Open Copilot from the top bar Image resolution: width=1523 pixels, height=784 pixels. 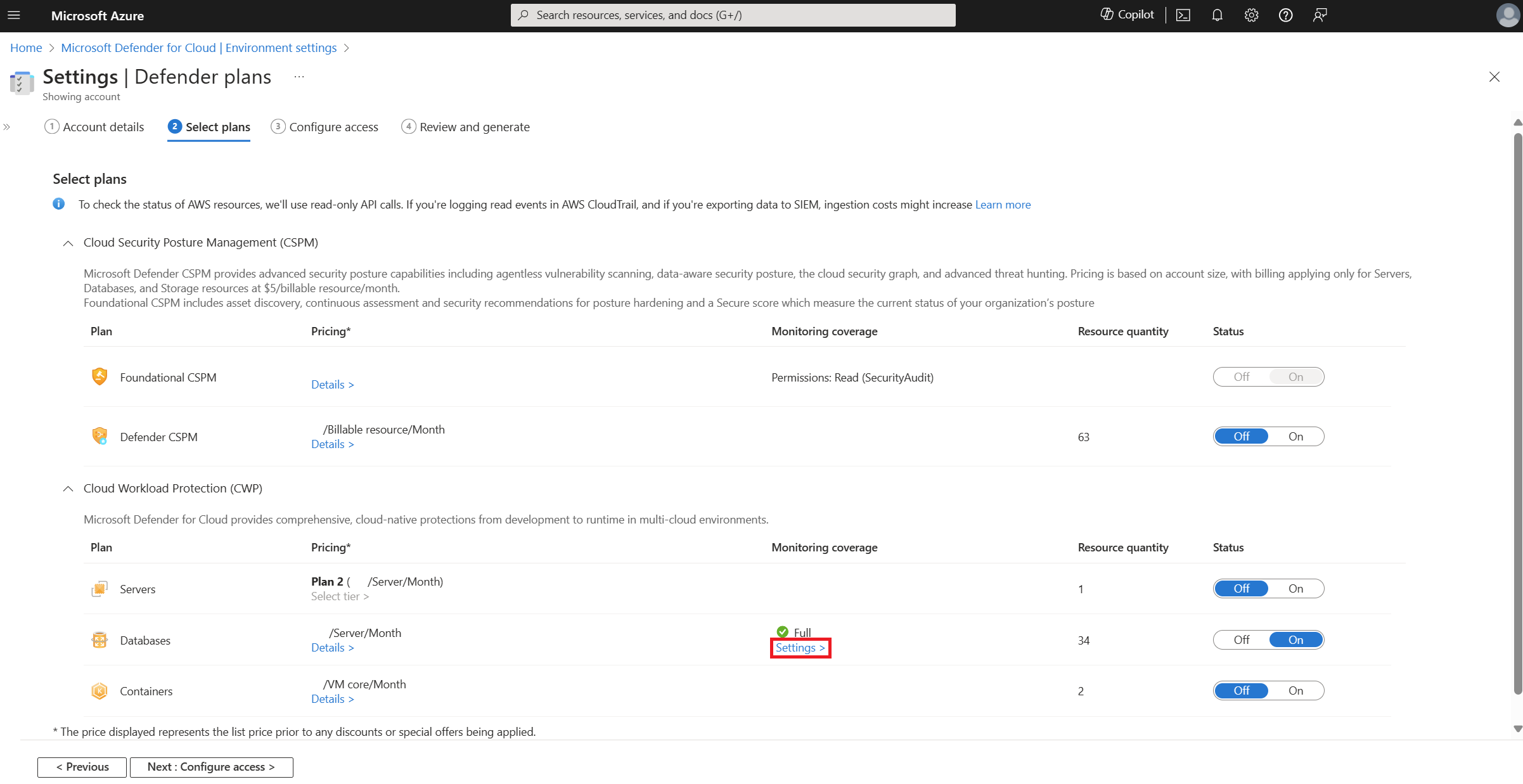tap(1128, 15)
